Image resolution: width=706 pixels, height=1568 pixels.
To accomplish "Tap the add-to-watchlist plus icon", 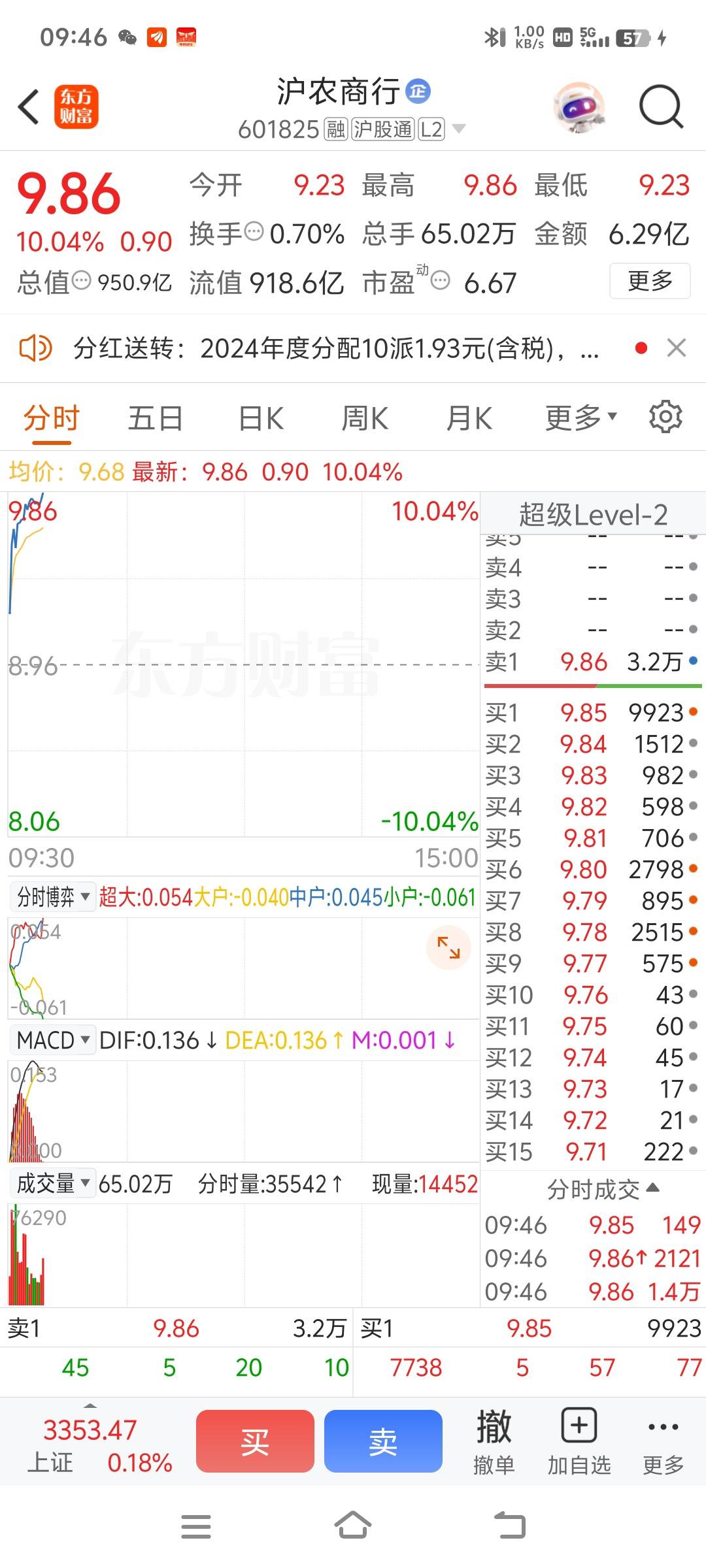I will coord(579,1426).
